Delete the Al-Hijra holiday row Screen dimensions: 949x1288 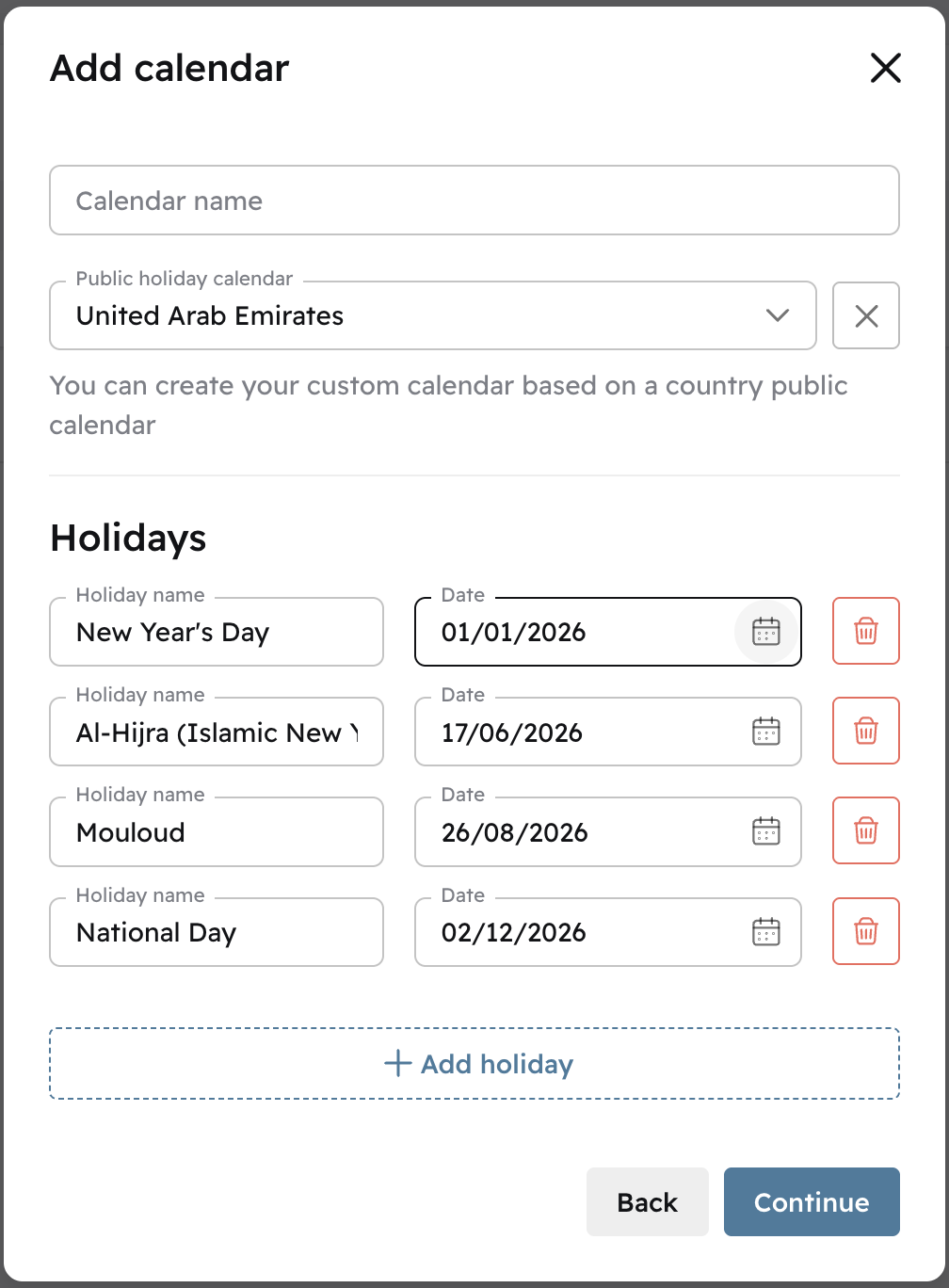866,732
